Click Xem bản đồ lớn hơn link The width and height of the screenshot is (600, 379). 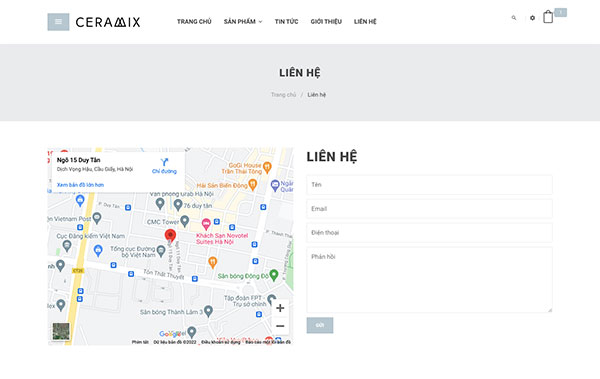point(80,185)
